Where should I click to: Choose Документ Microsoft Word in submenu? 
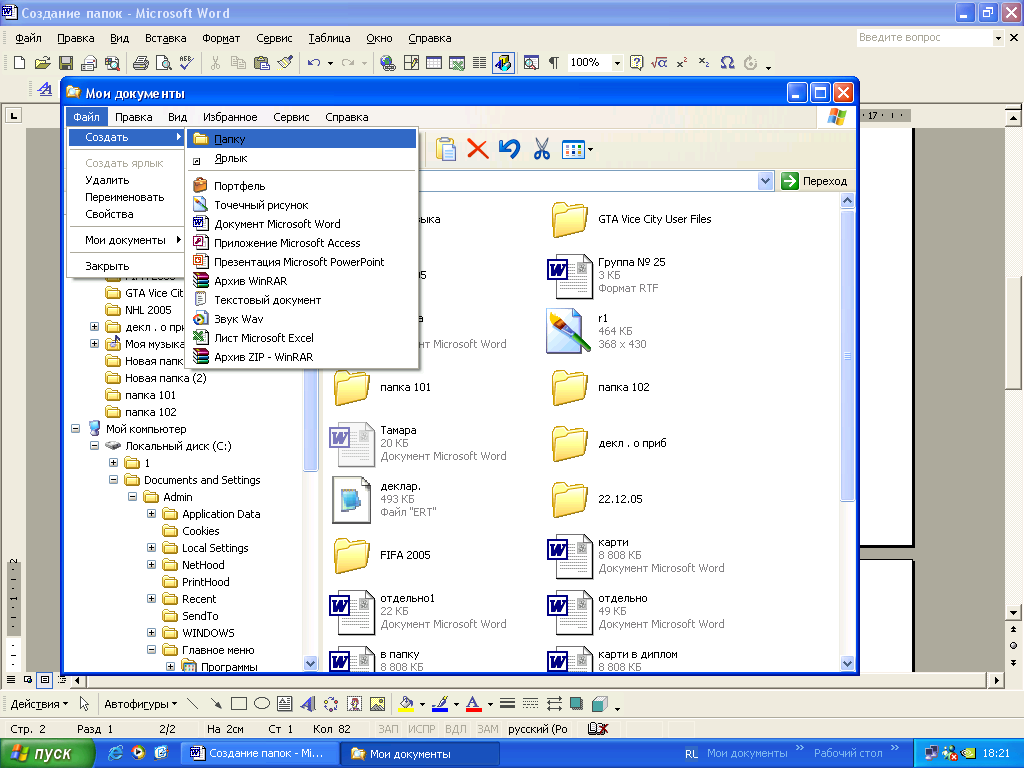[302, 224]
